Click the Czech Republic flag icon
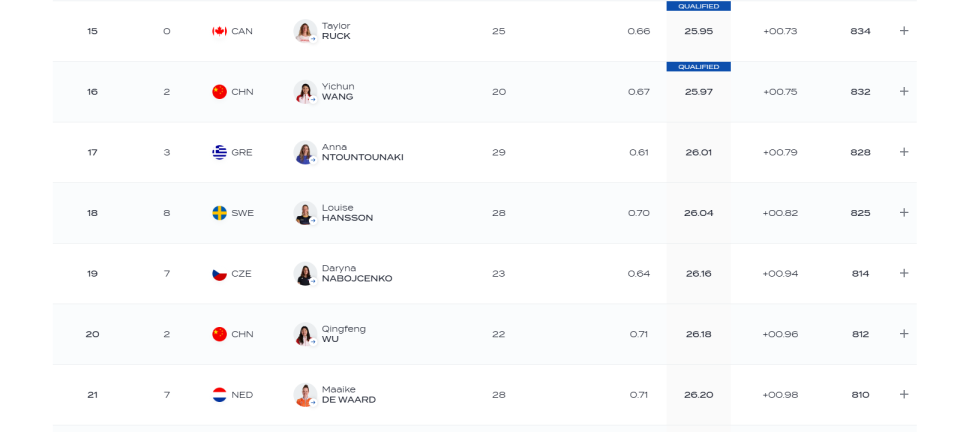This screenshot has height=432, width=960. coord(219,274)
